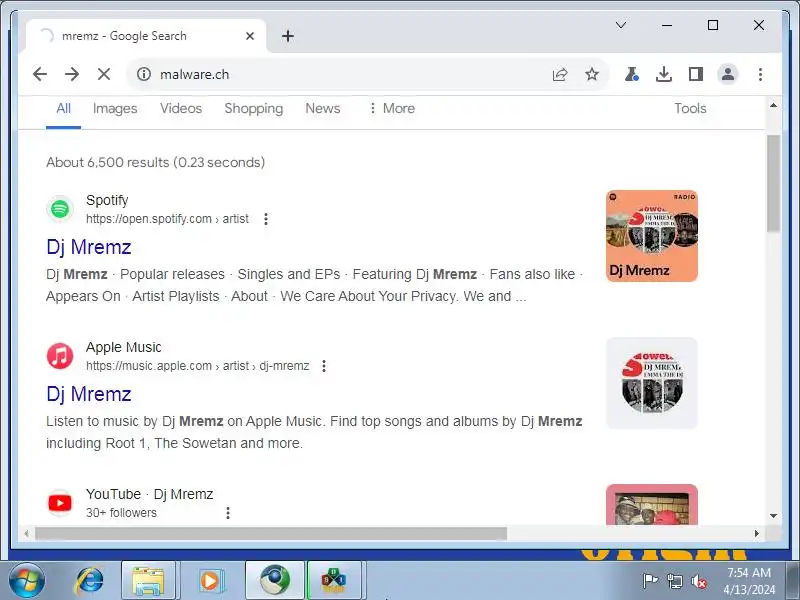Screen dimensions: 800x600
Task: Click the horizontal scrollbar thumb
Action: click(x=271, y=534)
